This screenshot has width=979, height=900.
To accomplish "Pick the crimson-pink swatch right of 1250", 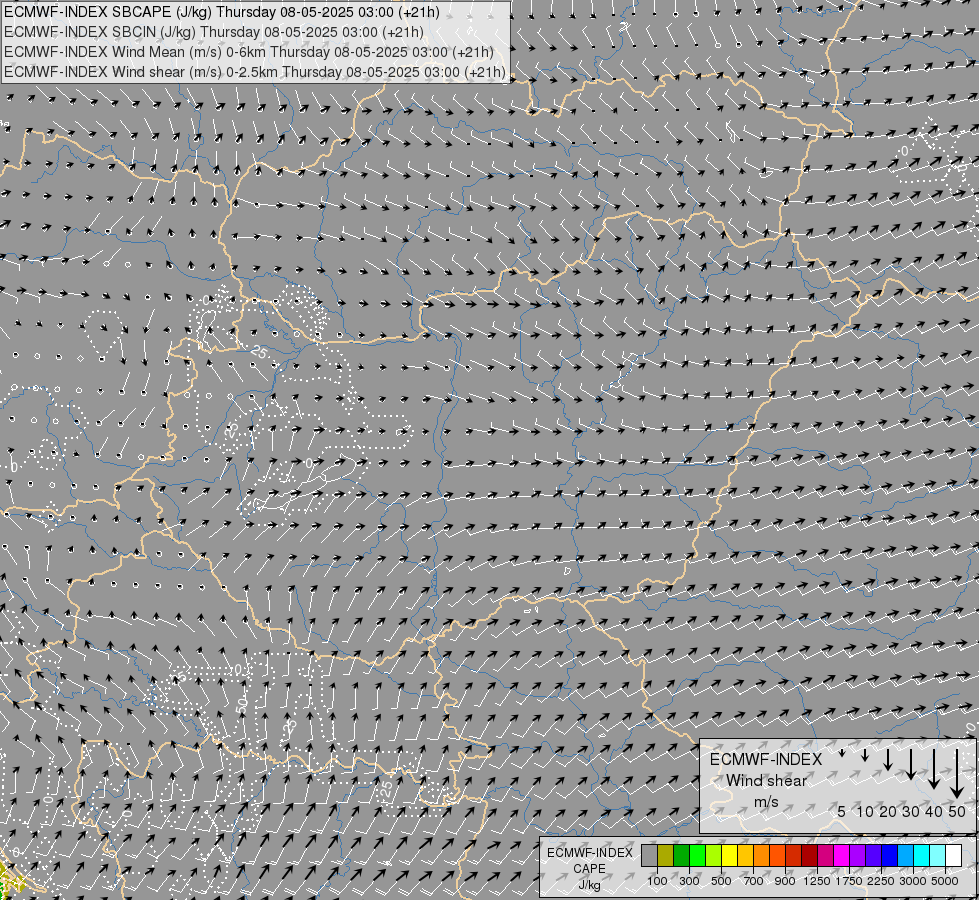I will [825, 855].
